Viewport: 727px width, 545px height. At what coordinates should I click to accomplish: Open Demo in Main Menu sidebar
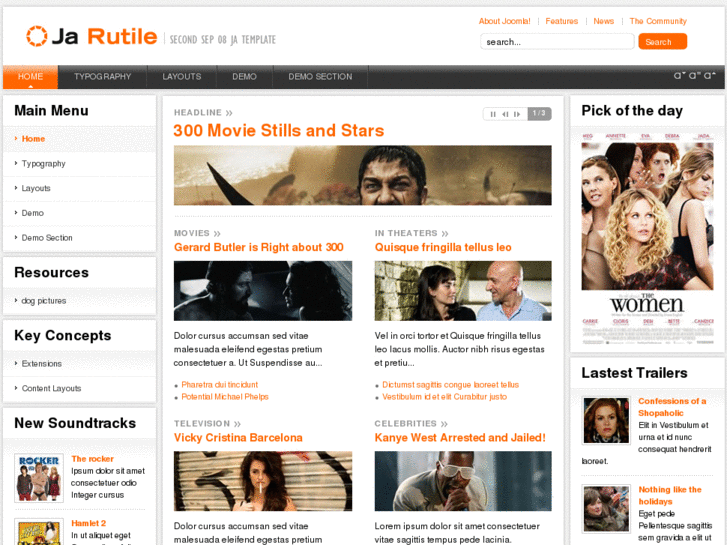coord(32,213)
